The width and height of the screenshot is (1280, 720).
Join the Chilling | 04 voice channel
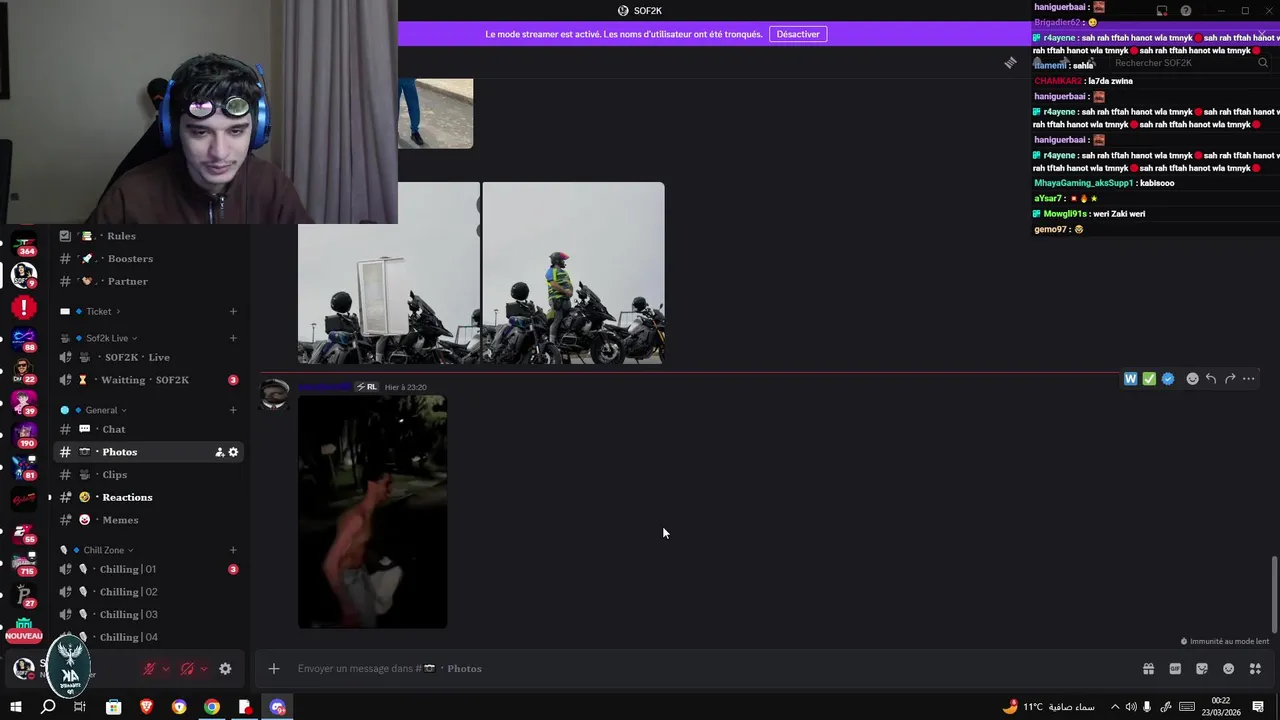(148, 637)
